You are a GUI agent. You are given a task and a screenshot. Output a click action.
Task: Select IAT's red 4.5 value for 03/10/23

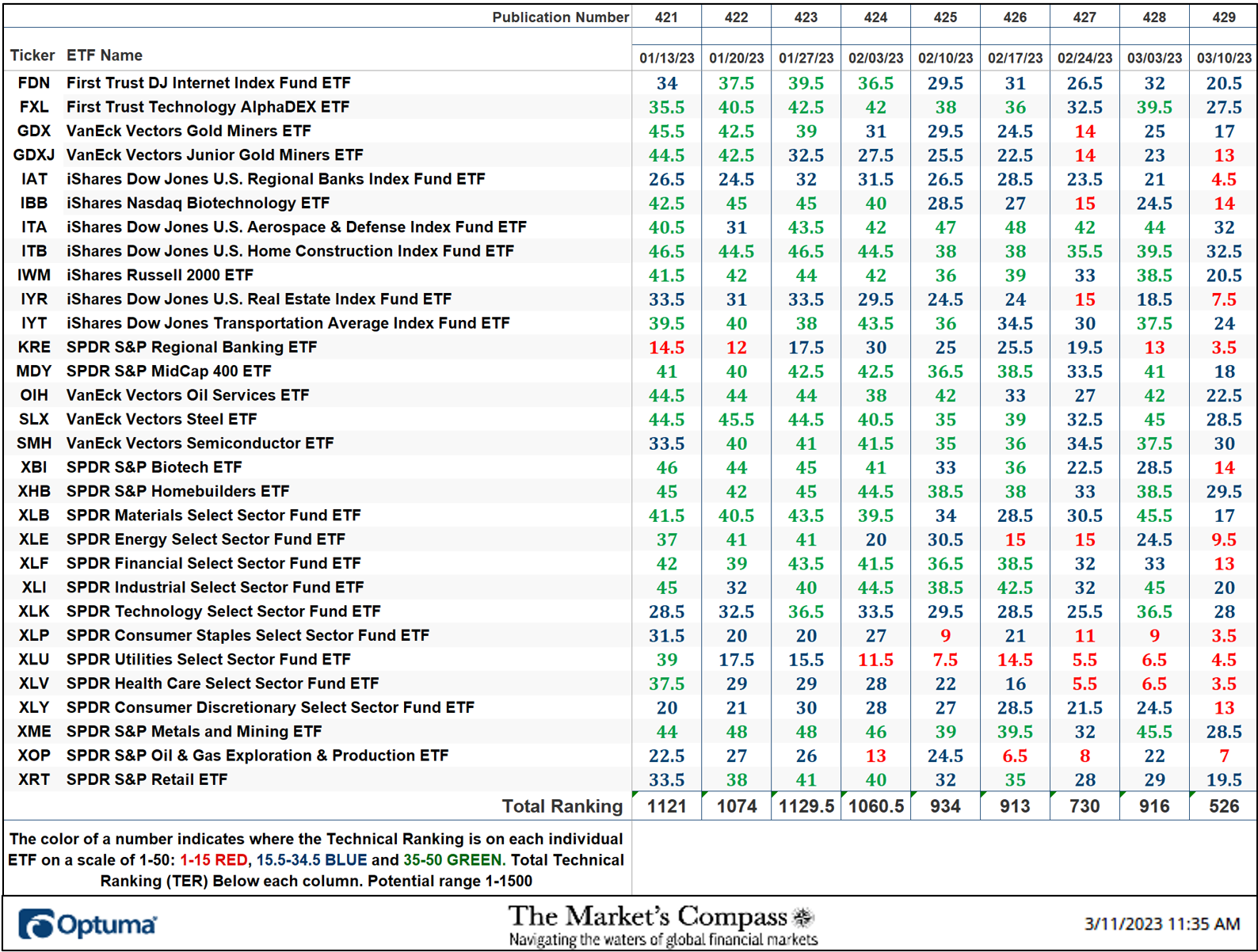1224,180
